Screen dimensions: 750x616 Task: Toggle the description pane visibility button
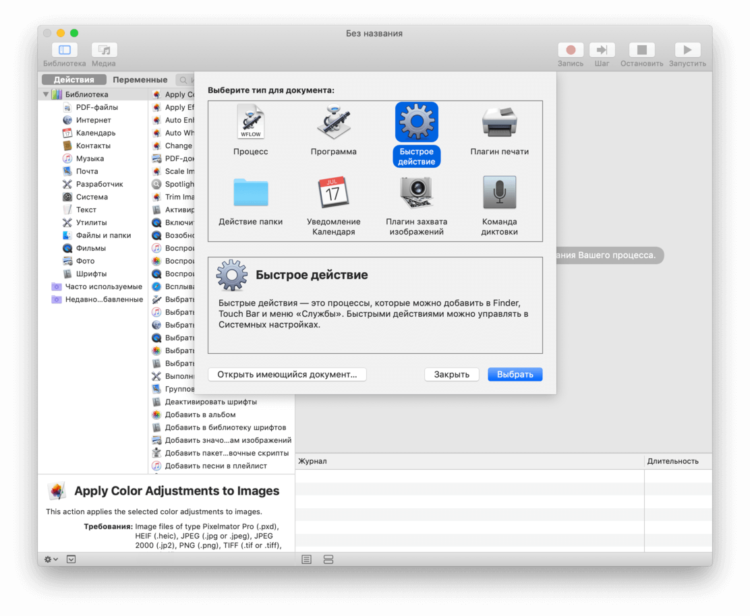coord(71,560)
